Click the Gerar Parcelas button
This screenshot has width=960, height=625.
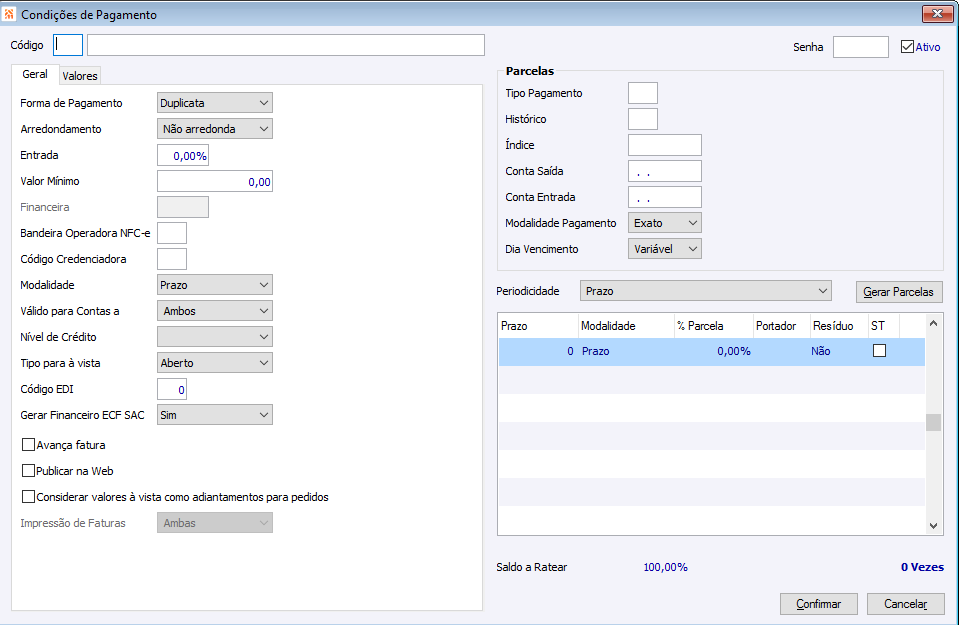coord(900,292)
